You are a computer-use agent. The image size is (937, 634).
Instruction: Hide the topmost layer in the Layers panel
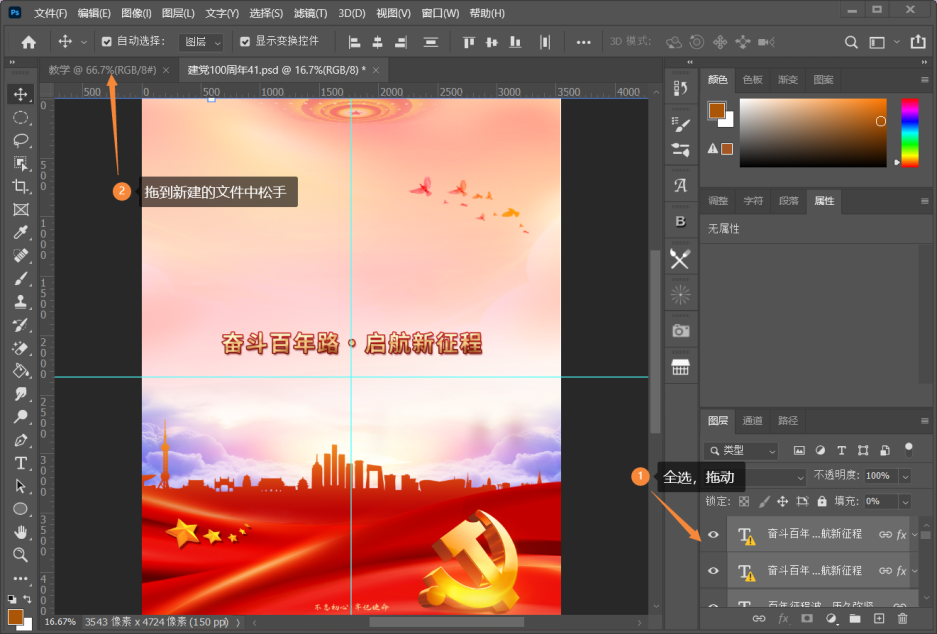(x=714, y=534)
